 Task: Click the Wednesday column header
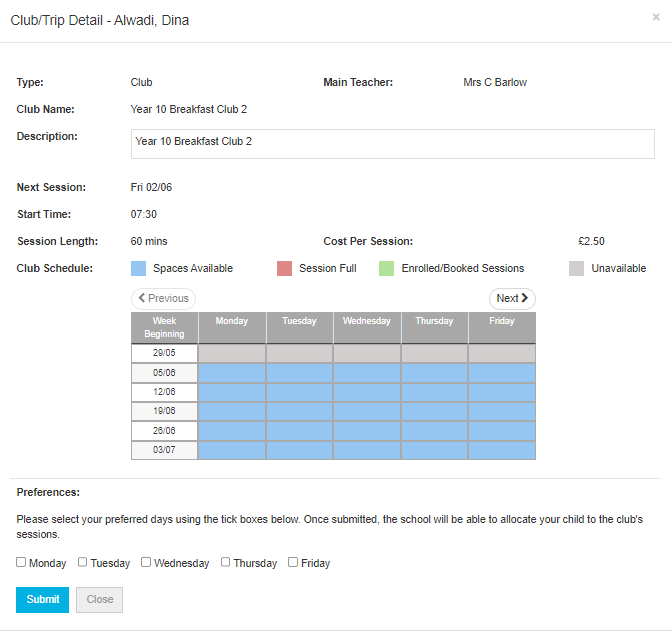point(367,328)
